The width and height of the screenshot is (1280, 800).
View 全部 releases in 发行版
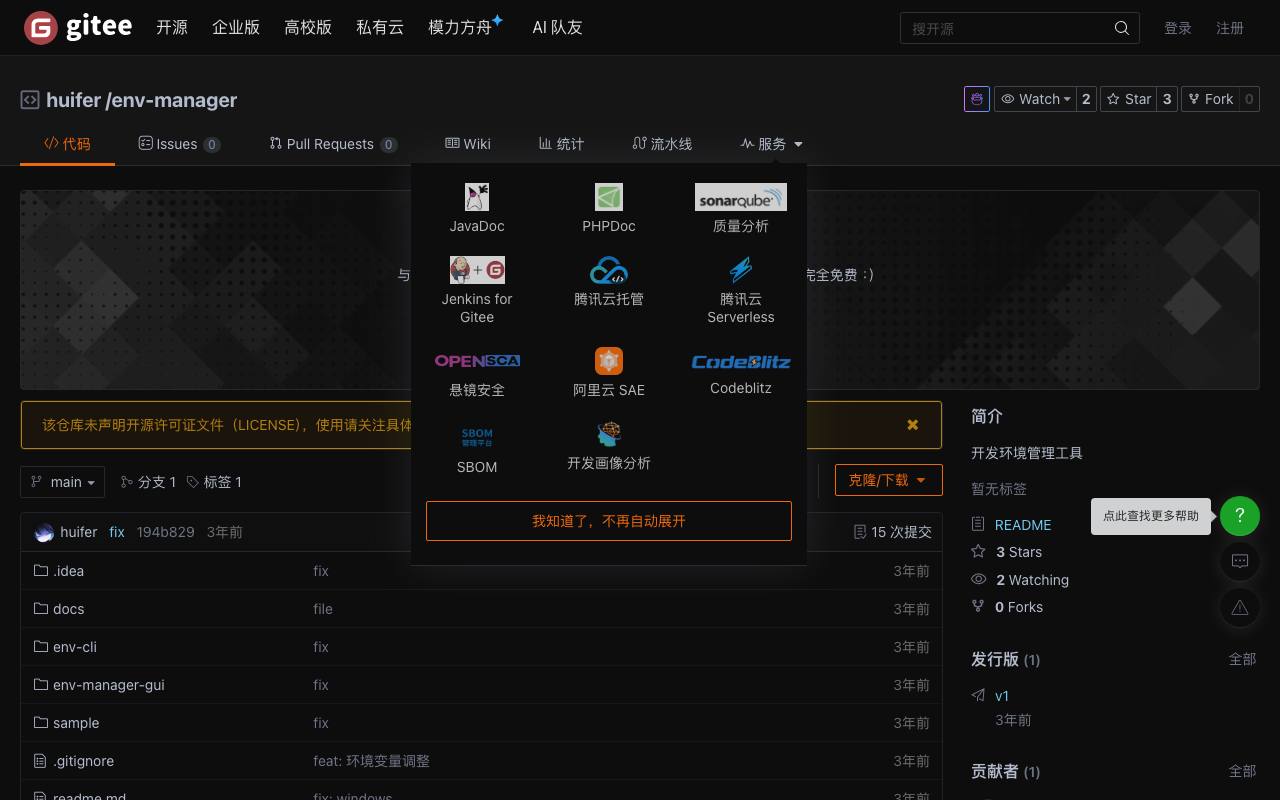point(1242,659)
